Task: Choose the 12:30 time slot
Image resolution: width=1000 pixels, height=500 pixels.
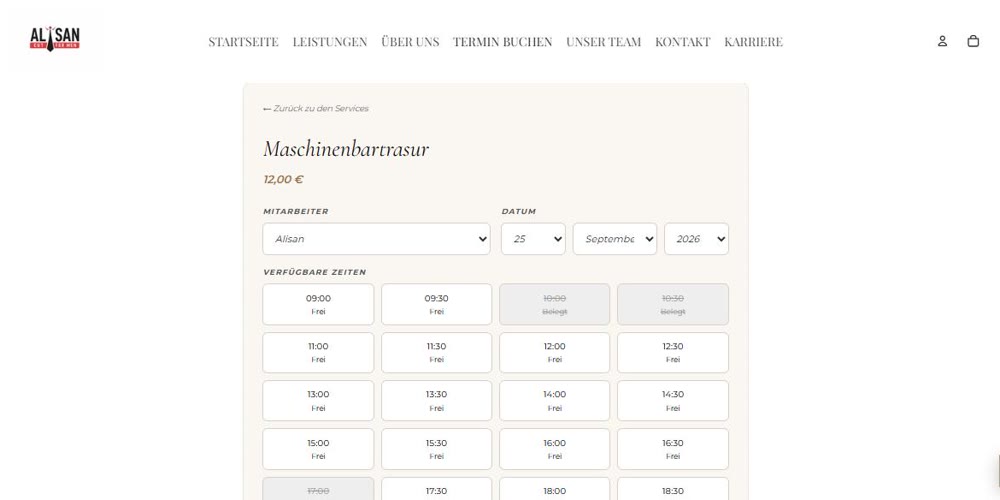Action: (673, 353)
